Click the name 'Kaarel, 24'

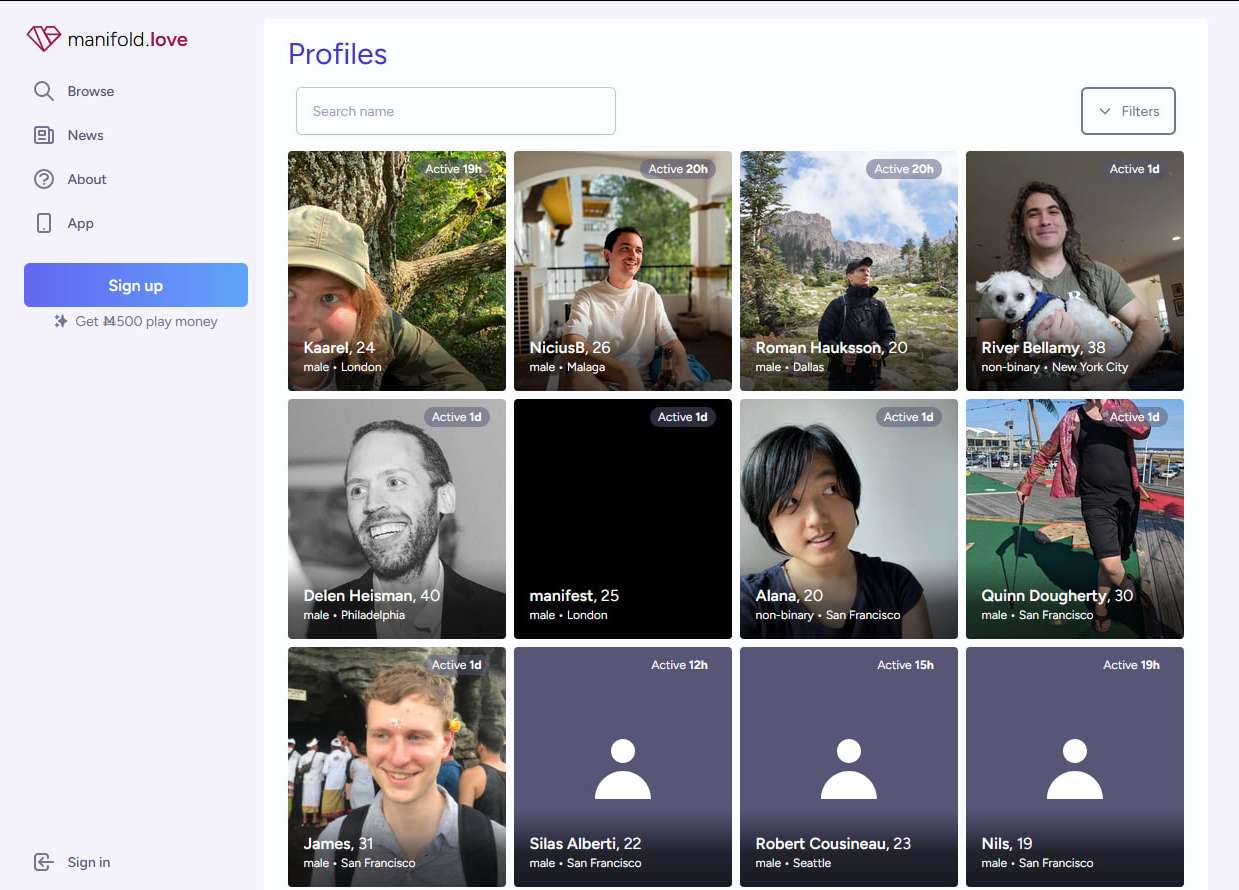click(339, 348)
